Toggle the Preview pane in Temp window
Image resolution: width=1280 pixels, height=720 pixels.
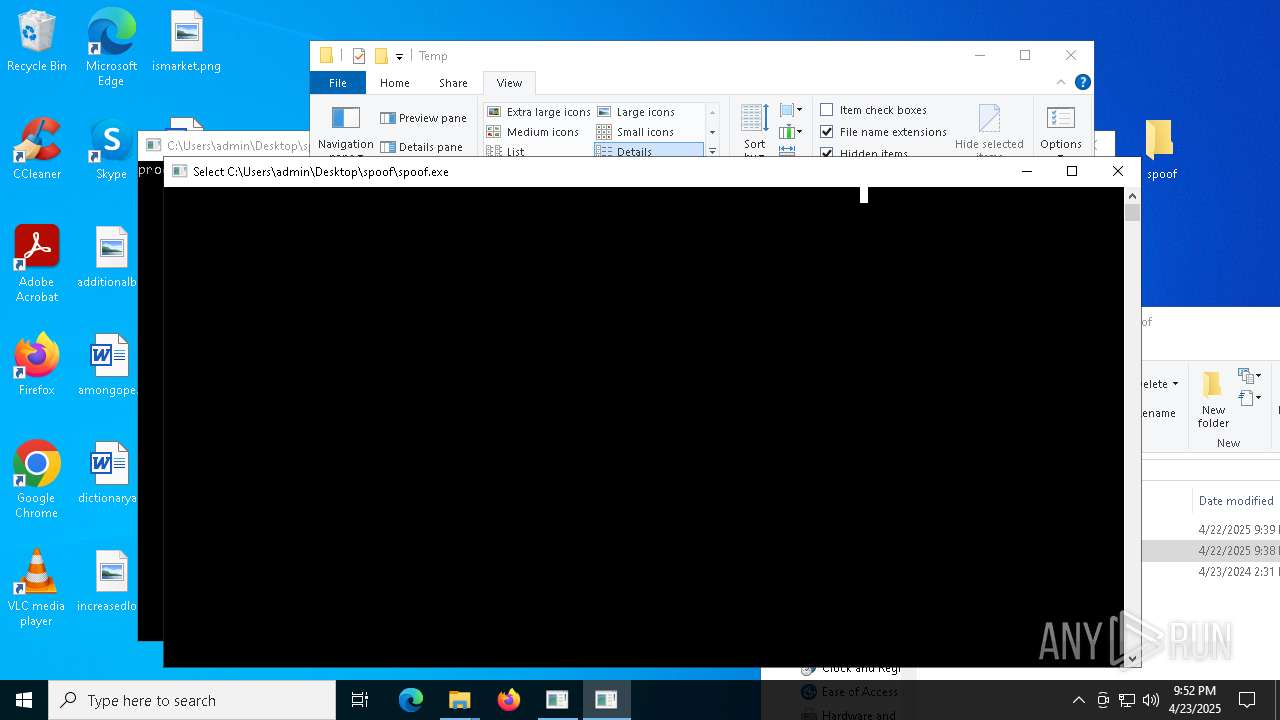point(423,118)
